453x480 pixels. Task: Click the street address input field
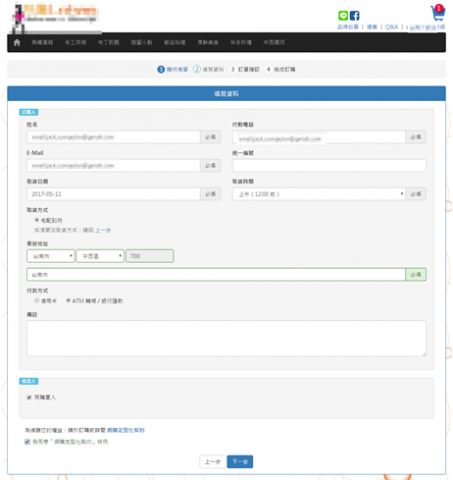coord(216,275)
